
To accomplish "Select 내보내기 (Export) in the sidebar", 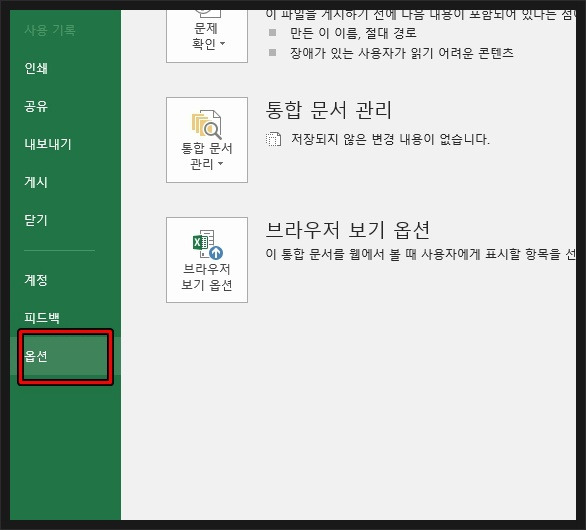I will pyautogui.click(x=47, y=144).
